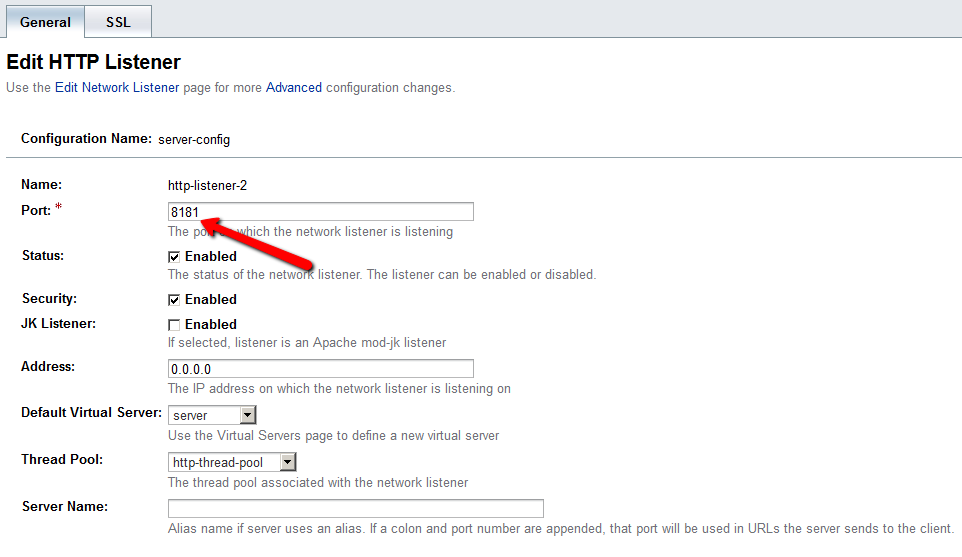The height and width of the screenshot is (557, 962).
Task: Follow the Edit Network Listener link
Action: point(117,88)
